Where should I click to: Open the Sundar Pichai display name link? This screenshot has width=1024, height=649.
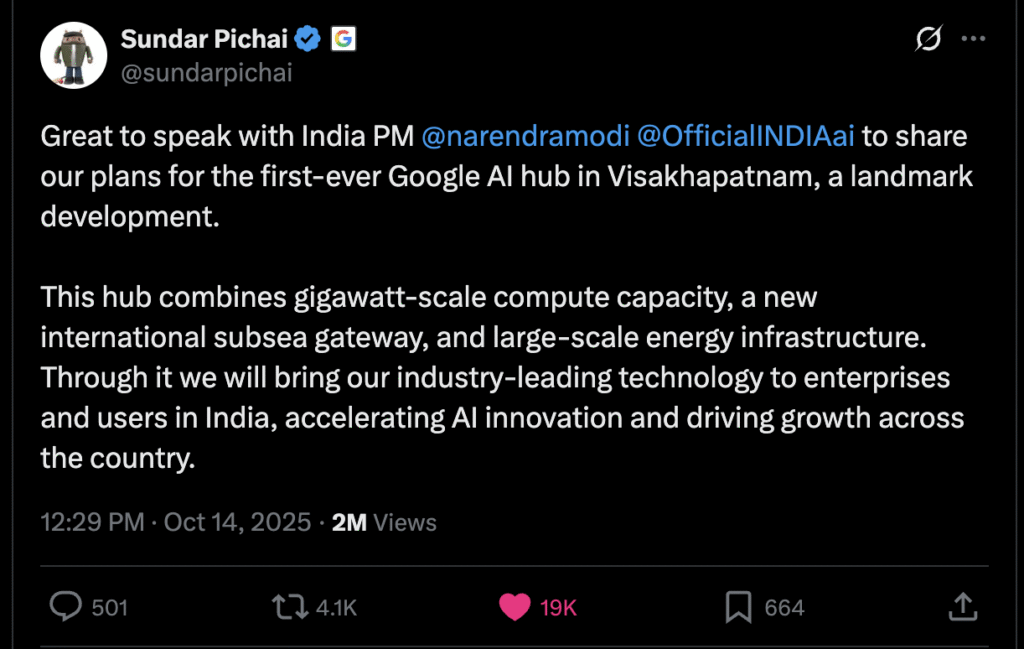click(x=204, y=39)
